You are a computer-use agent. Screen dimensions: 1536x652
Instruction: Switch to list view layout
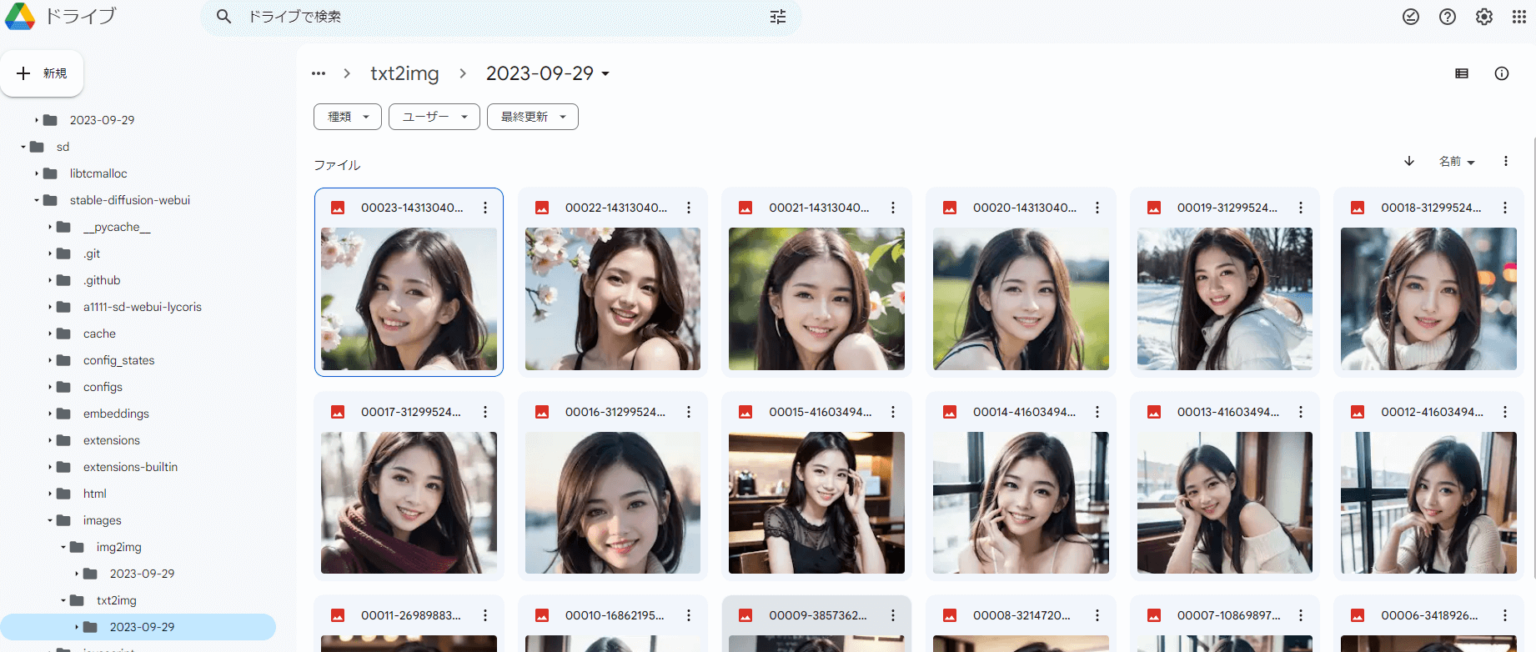[1461, 73]
